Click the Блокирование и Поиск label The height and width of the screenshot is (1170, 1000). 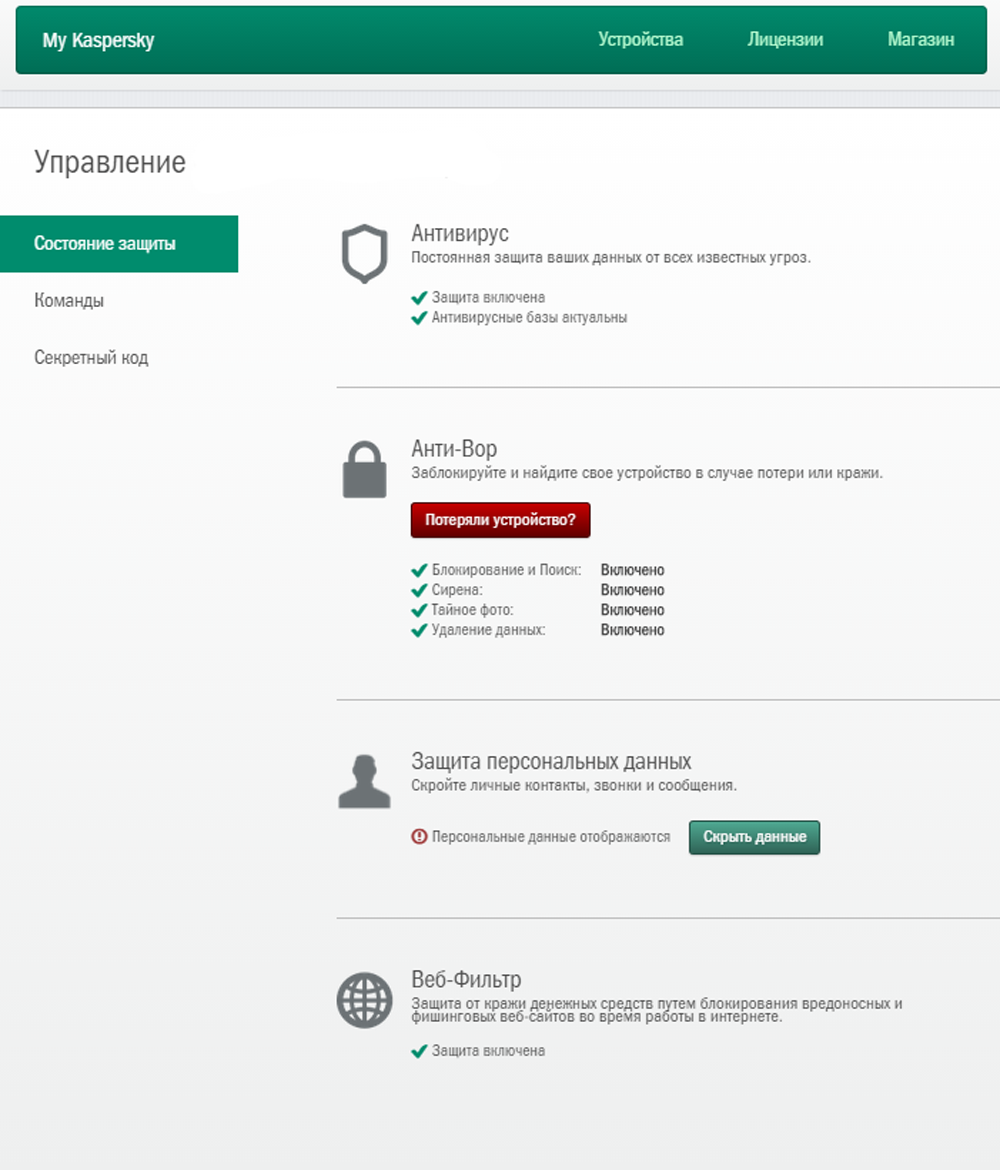pos(506,570)
